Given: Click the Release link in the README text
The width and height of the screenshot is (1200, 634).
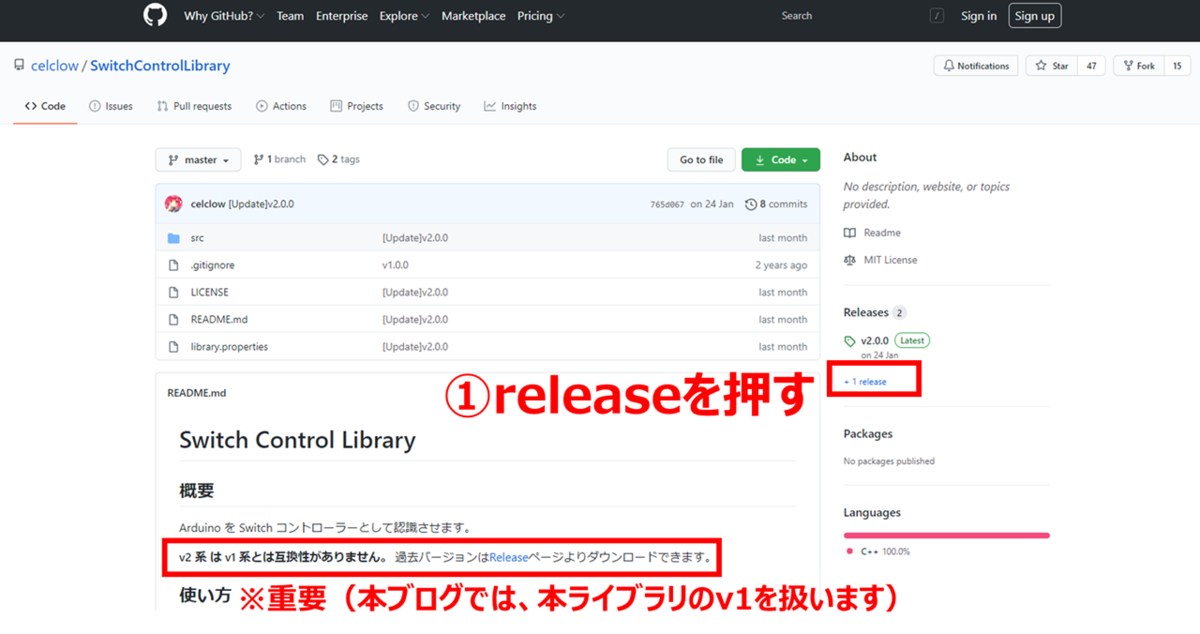Looking at the screenshot, I should coord(507,556).
